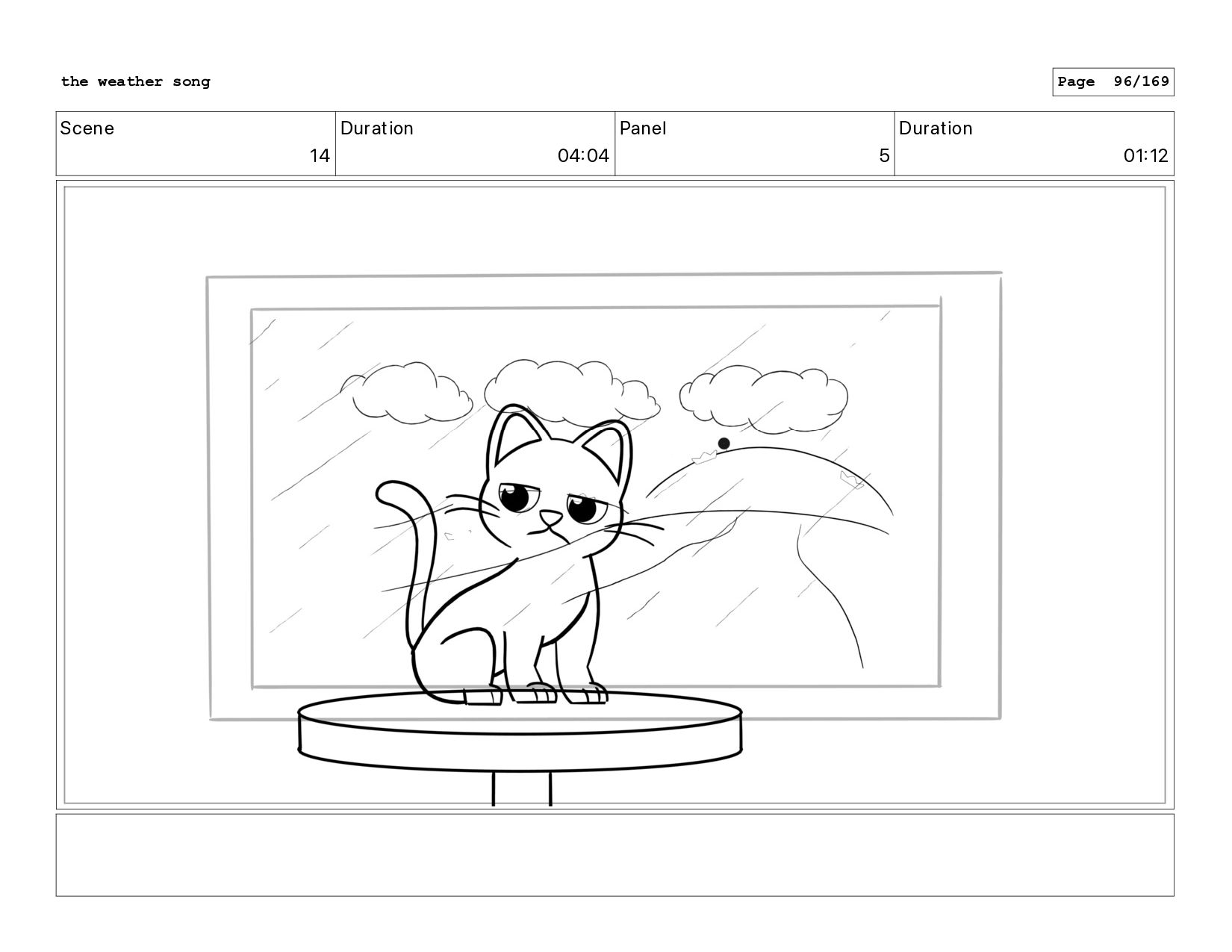Screen dimensions: 1232x952
Task: Click the cat drawing in the storyboard panel
Action: (x=520, y=554)
